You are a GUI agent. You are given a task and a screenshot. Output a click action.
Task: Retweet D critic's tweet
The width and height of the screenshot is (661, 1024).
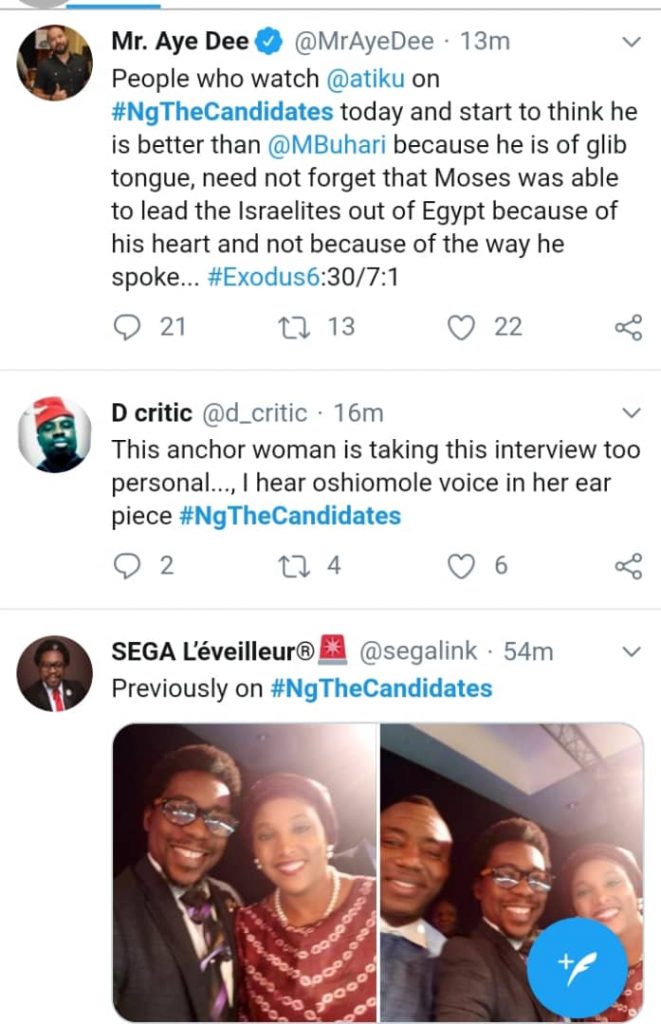pos(290,566)
